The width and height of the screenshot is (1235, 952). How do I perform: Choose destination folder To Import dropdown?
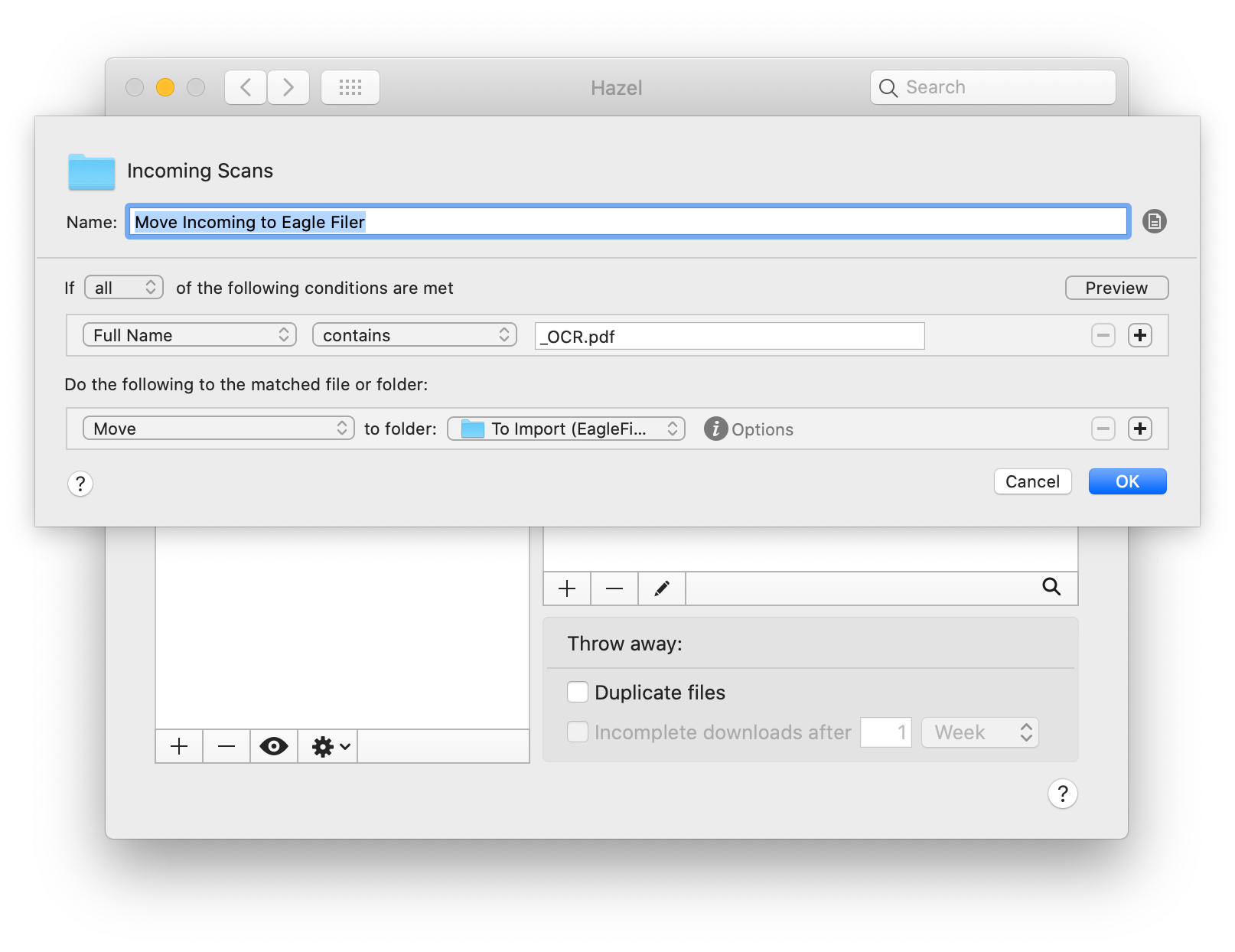(566, 429)
